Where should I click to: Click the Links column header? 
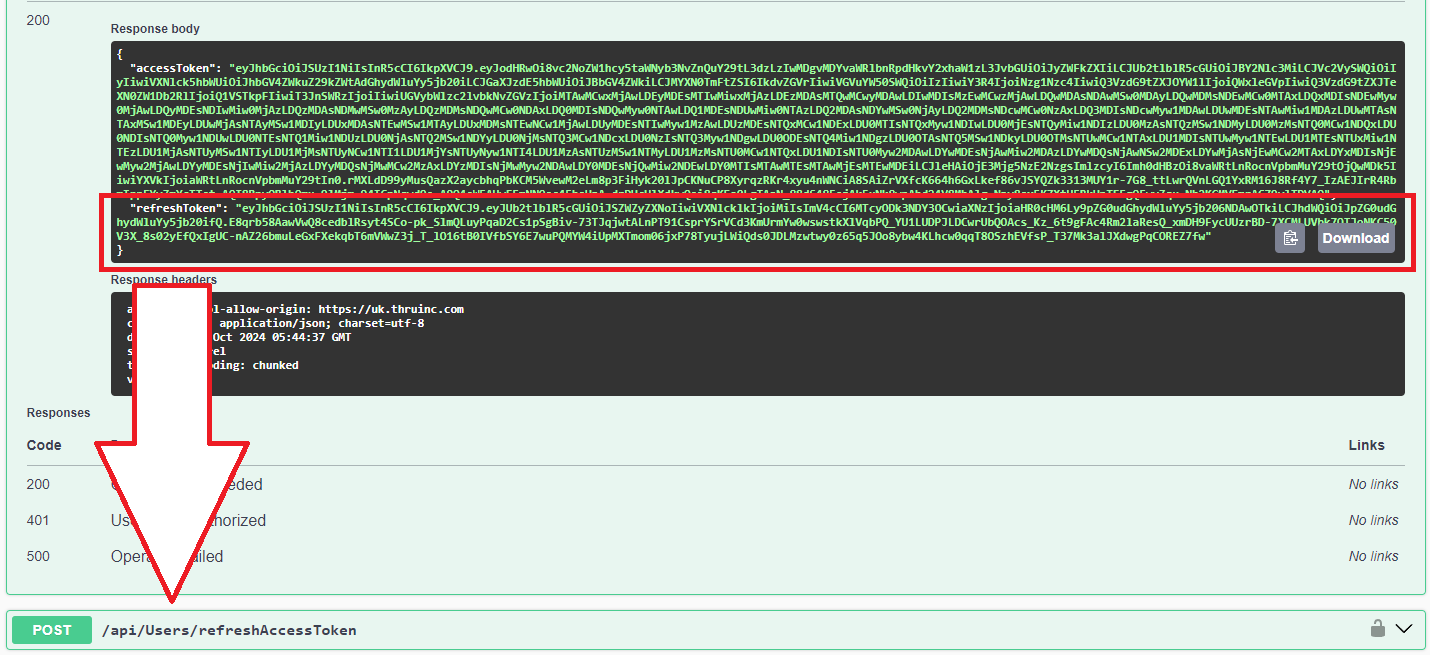click(x=1366, y=445)
